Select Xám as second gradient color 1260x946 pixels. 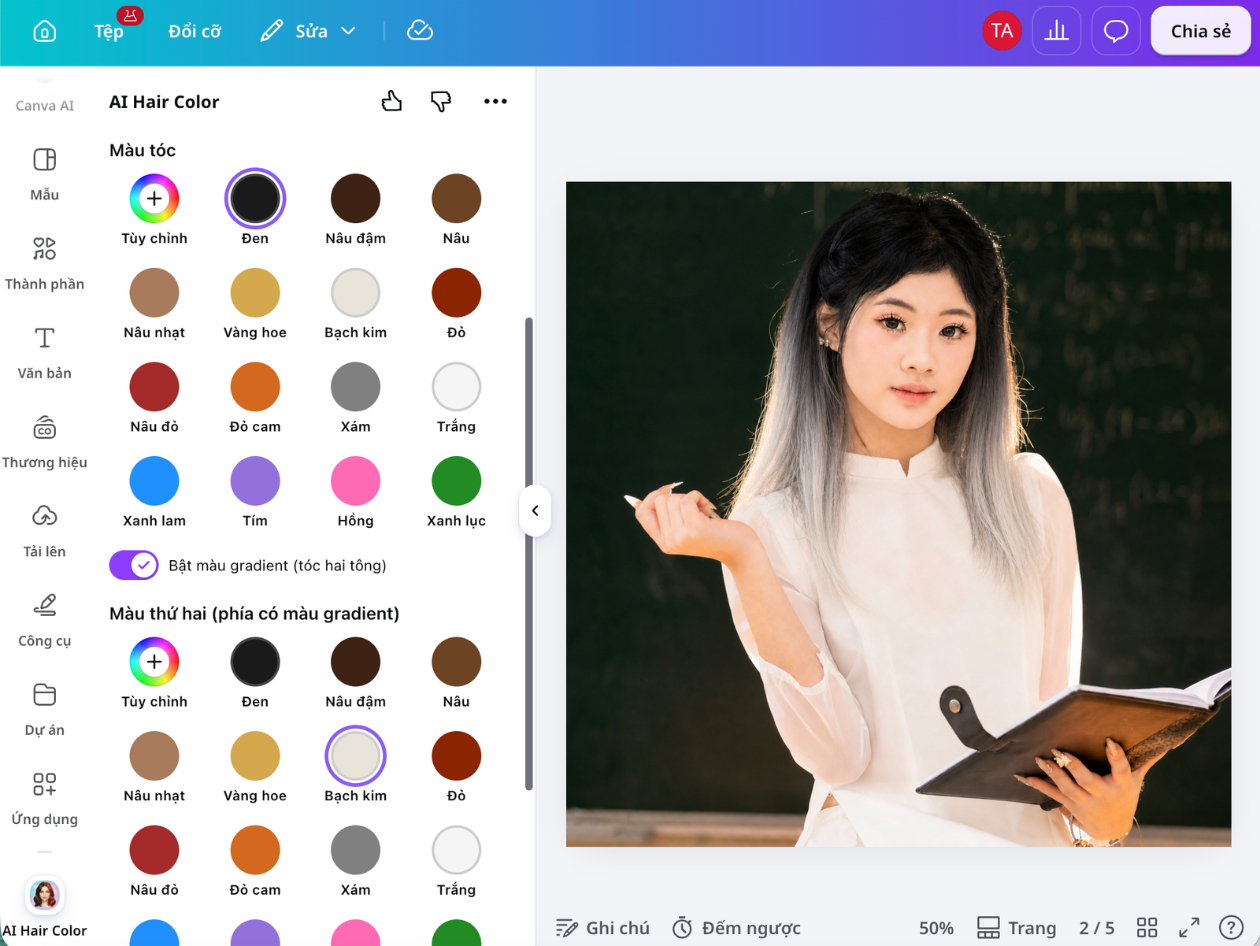[355, 849]
